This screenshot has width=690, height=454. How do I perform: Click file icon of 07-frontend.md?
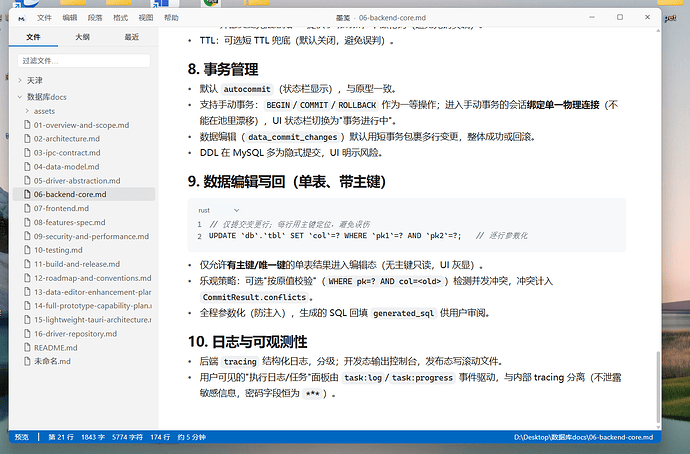pos(27,208)
